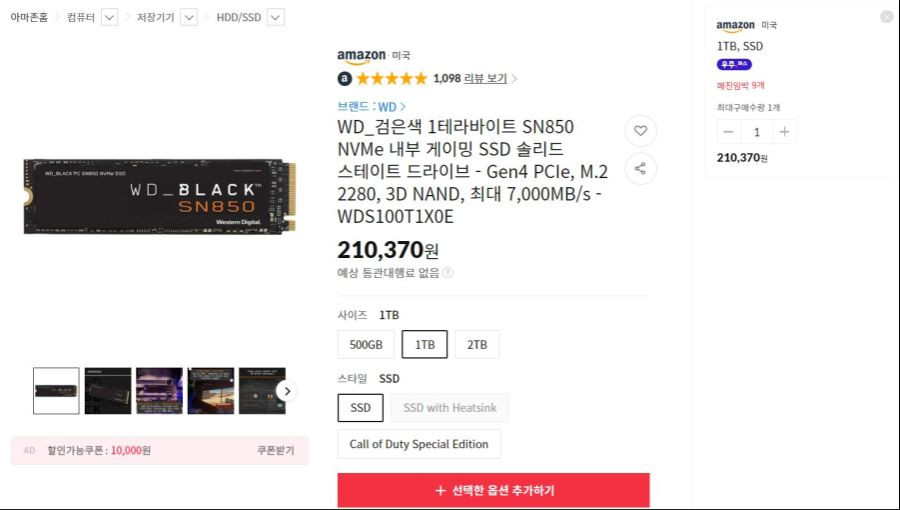Click the Amazon logo above reviews
The width and height of the screenshot is (900, 510).
click(361, 56)
